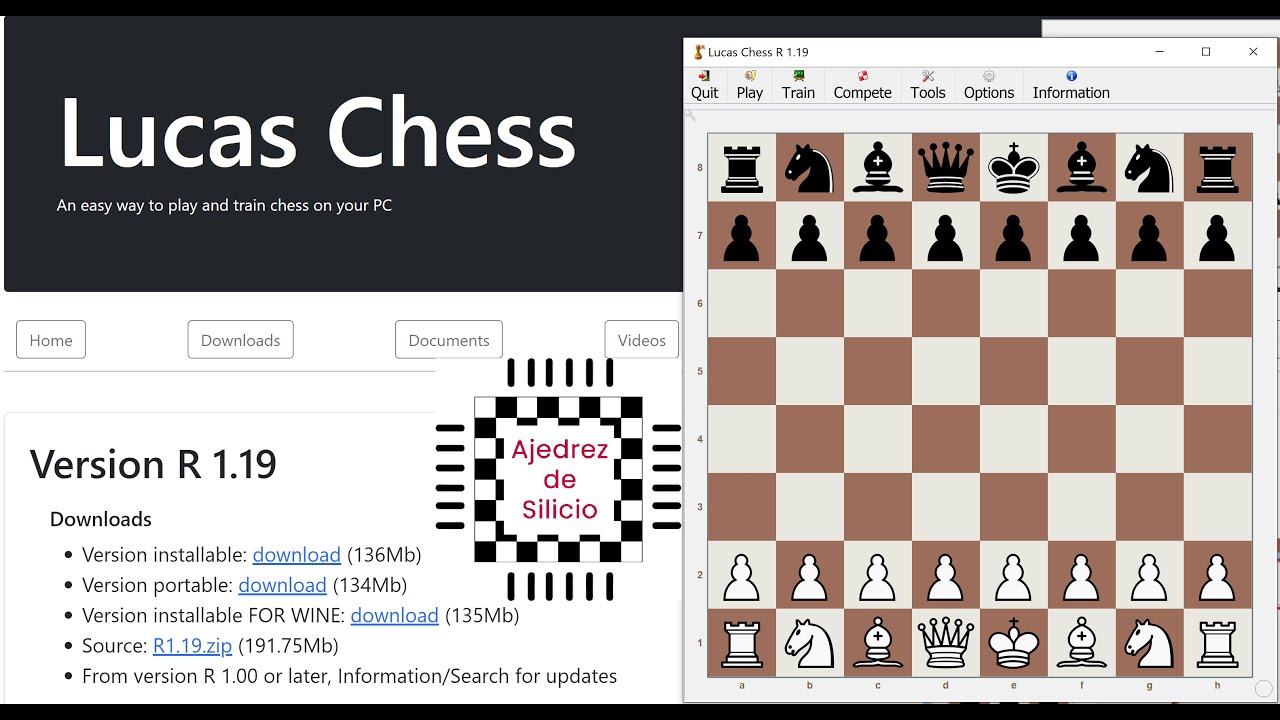Click the 'An easy way to play' tagline
Viewport: 1280px width, 720px height.
(224, 206)
